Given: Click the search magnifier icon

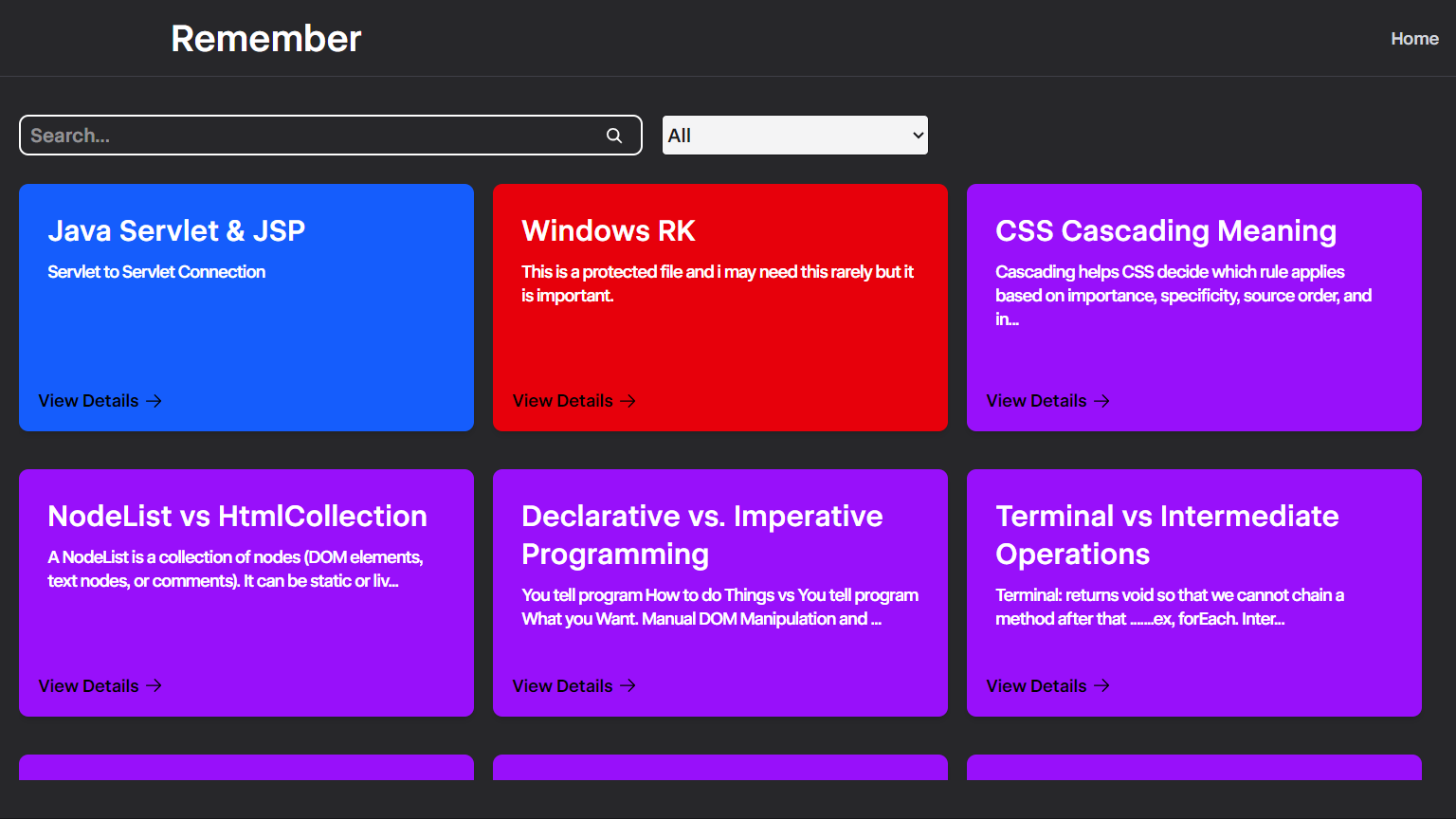Looking at the screenshot, I should coord(614,135).
